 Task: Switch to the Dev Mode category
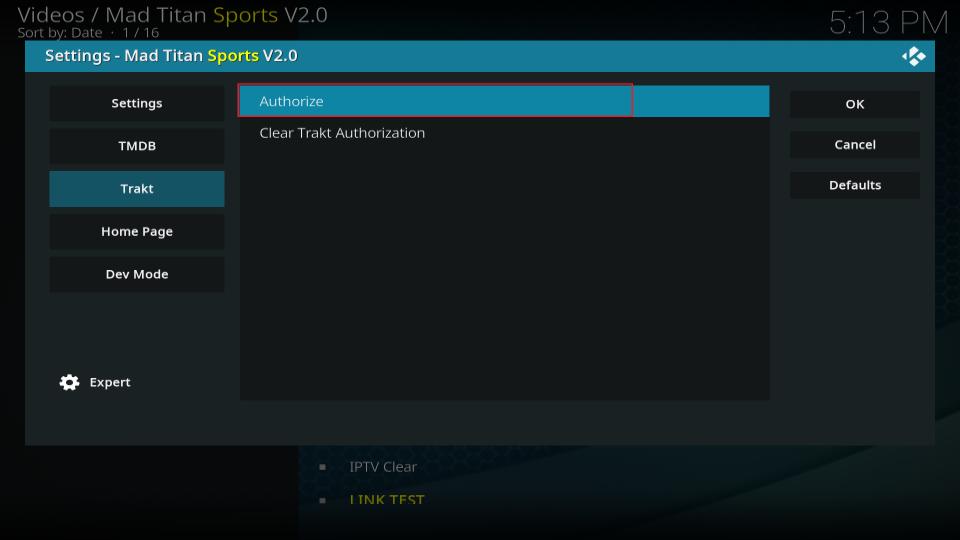[137, 274]
